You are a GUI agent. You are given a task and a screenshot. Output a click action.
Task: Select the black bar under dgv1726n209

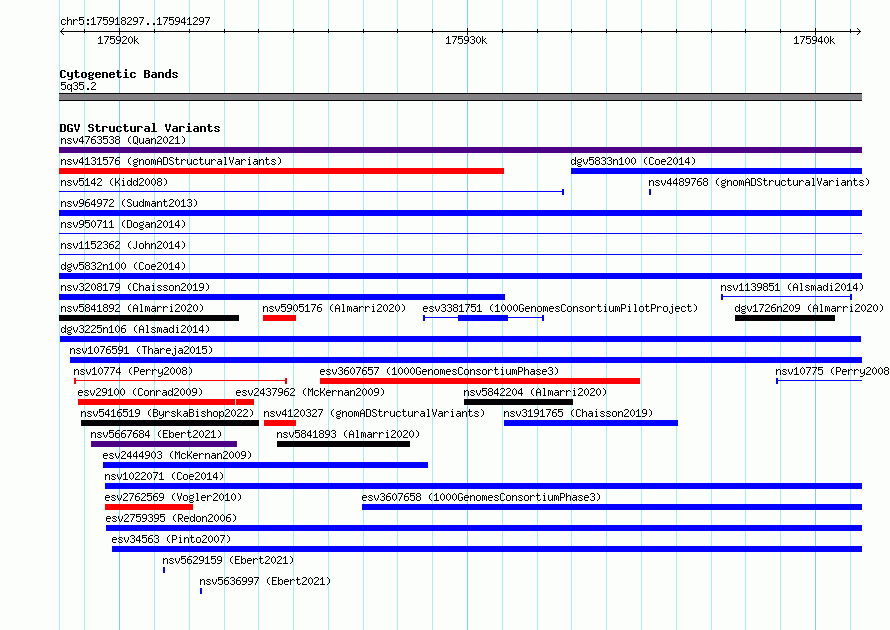click(785, 318)
